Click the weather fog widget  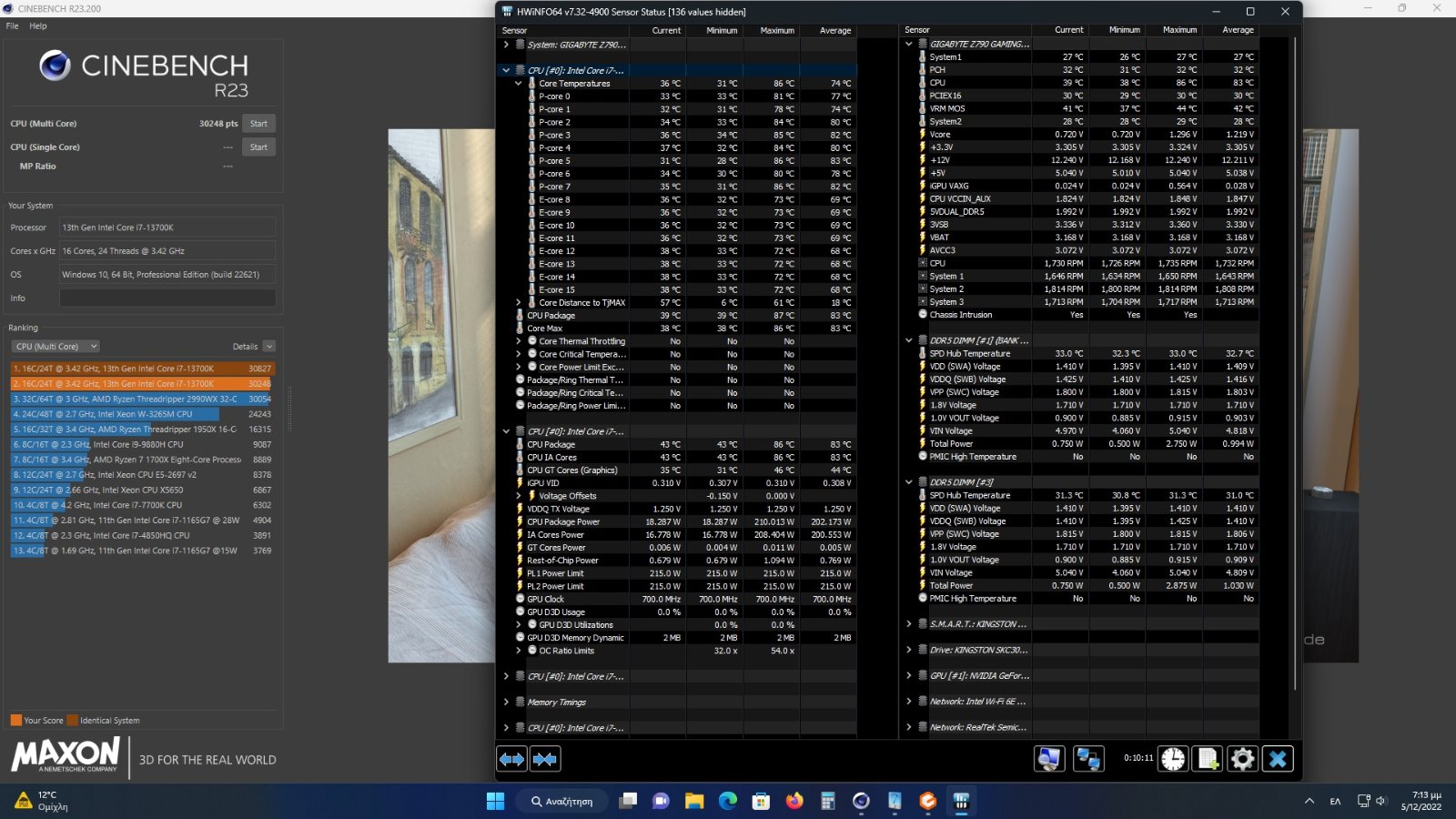pyautogui.click(x=41, y=801)
